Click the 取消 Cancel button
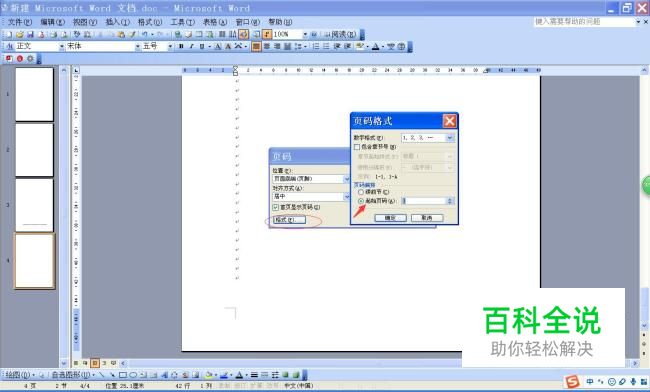 tap(427, 218)
